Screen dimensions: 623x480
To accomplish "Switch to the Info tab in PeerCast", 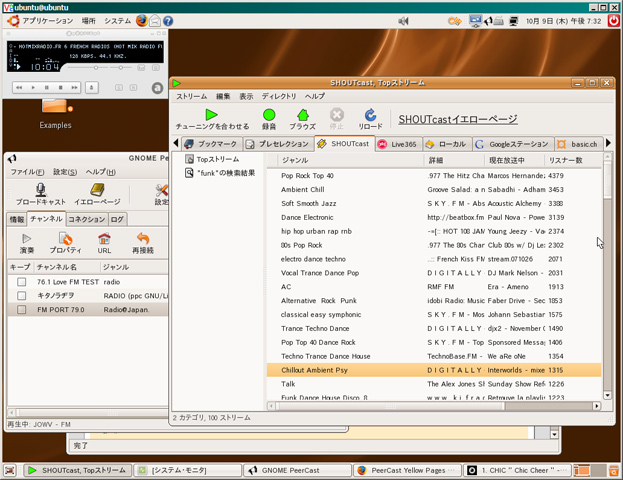I will pyautogui.click(x=17, y=219).
